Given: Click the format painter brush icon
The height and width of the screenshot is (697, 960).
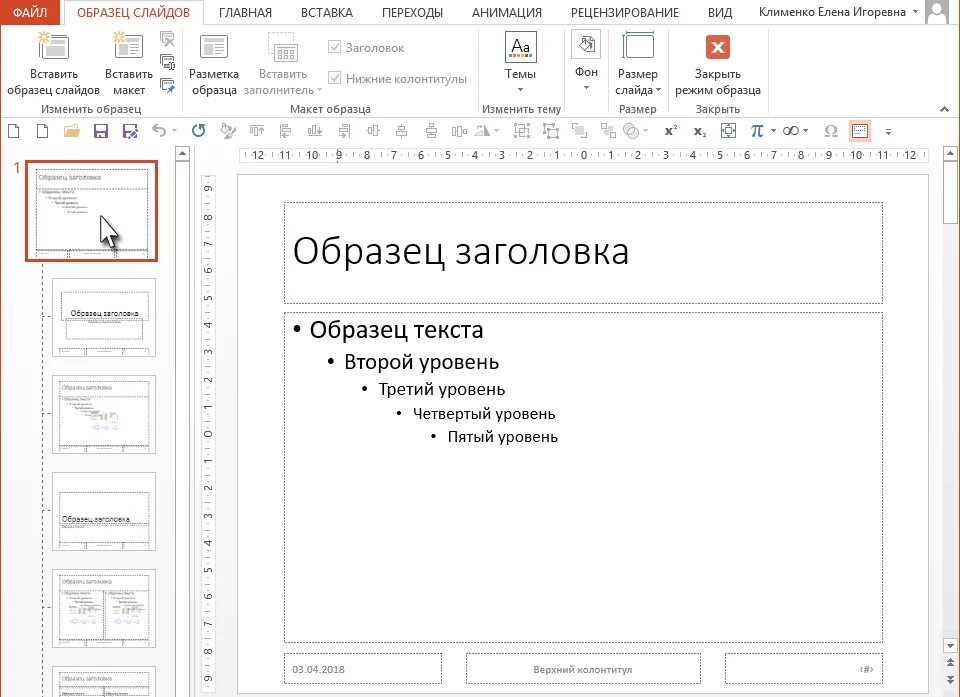Looking at the screenshot, I should pos(228,130).
